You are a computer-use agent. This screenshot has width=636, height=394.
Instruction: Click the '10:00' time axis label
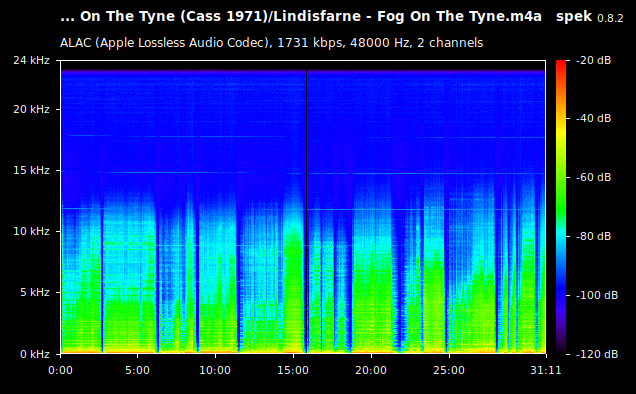tap(215, 370)
